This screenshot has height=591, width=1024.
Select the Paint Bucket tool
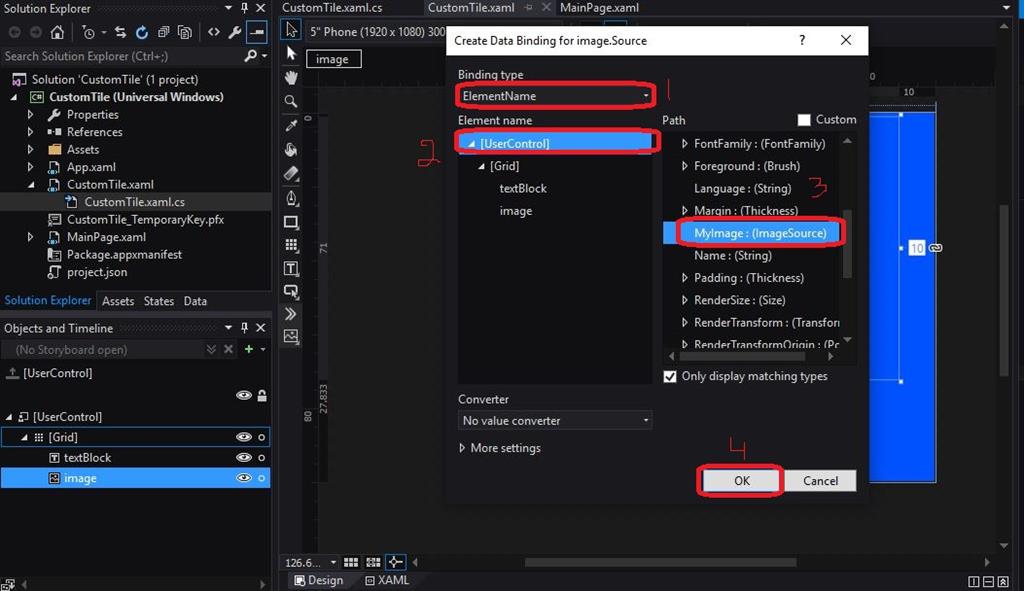[x=291, y=150]
